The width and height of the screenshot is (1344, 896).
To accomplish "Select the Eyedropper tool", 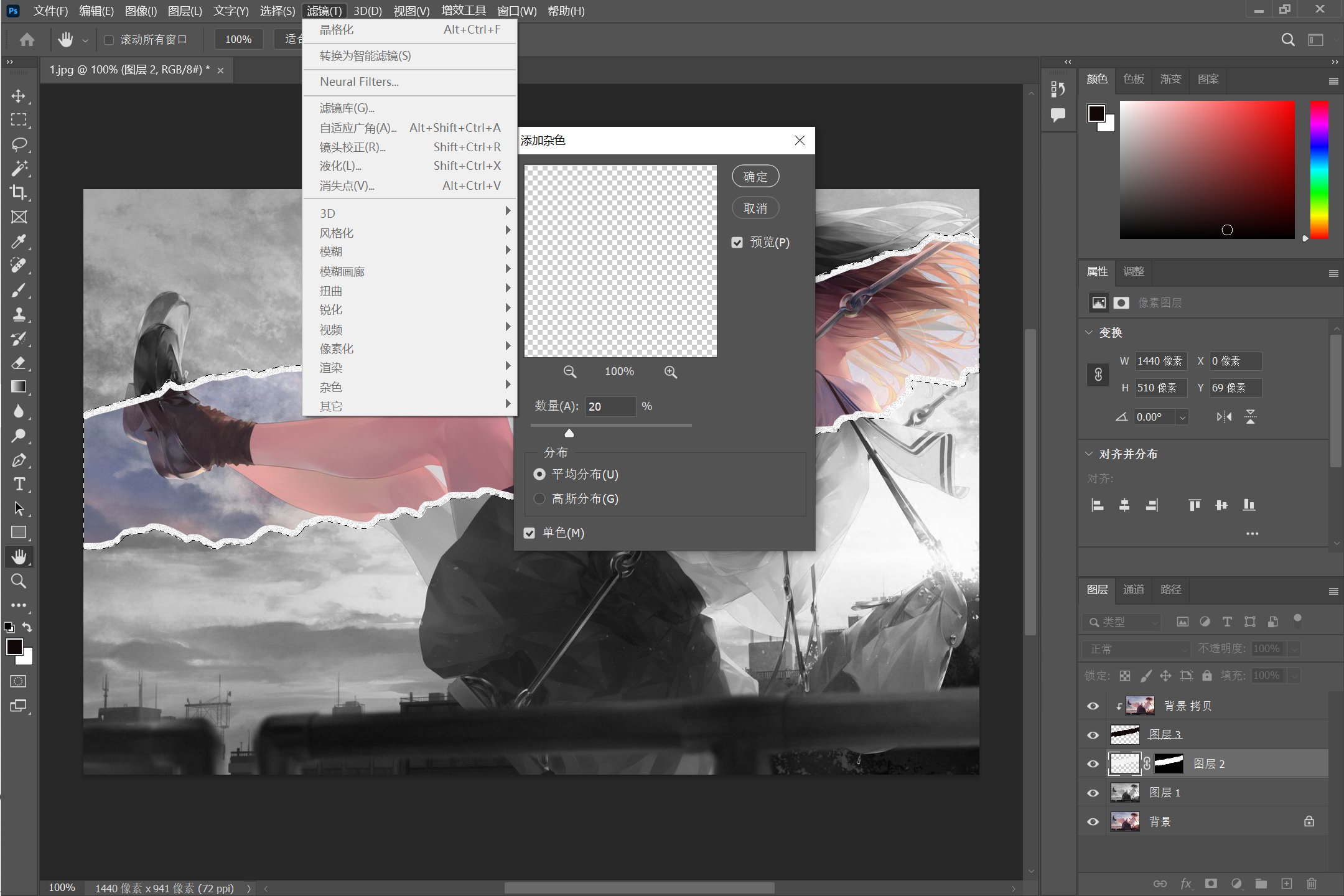I will tap(19, 241).
